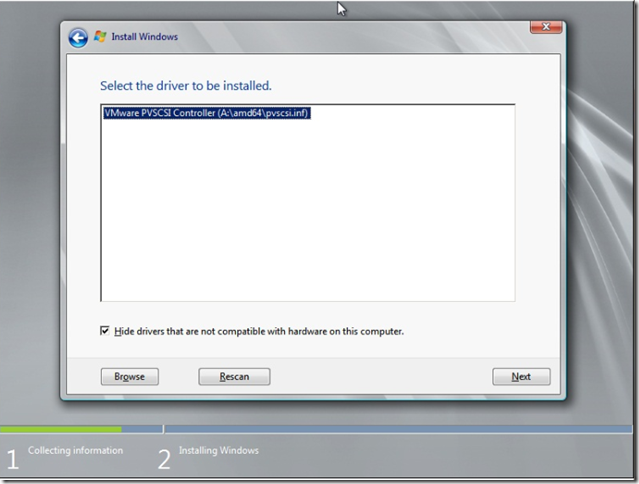Click the Rescan button
Viewport: 639px width, 484px height.
tap(234, 376)
